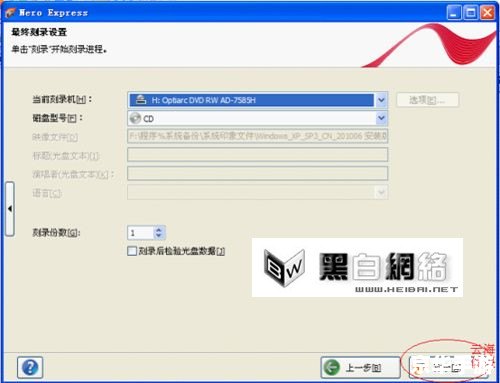Maximize the Nero Express window

pyautogui.click(x=471, y=13)
